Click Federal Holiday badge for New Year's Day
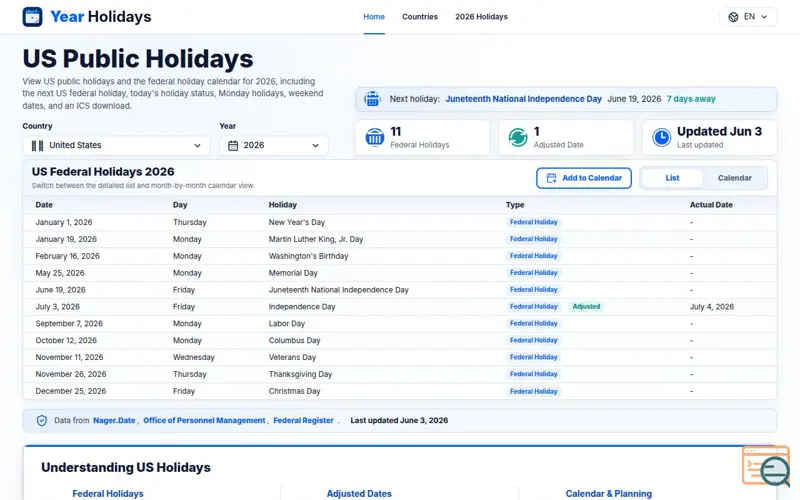800x500 pixels. coord(534,222)
